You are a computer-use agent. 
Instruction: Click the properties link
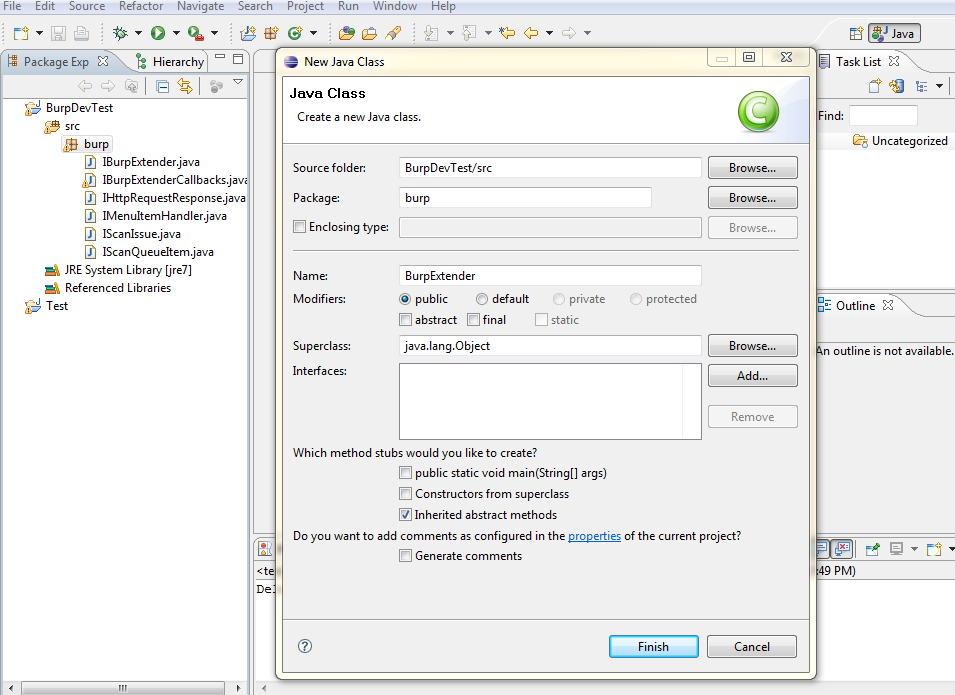(594, 536)
